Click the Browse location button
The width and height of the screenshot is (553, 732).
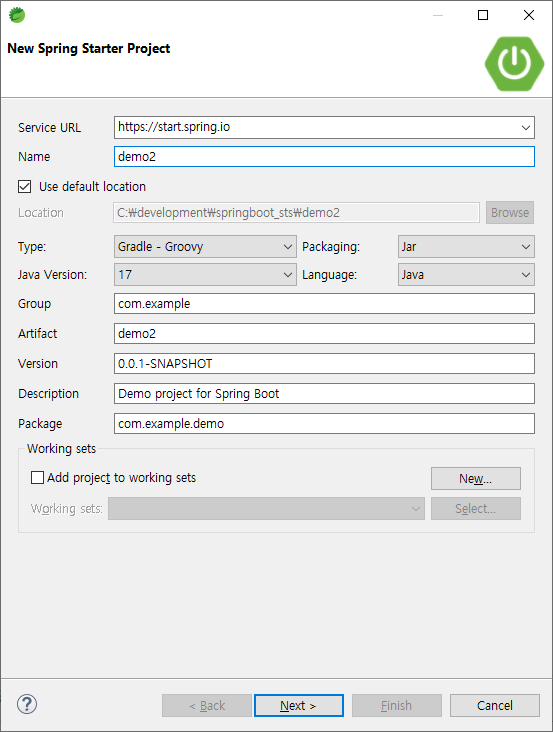point(510,212)
